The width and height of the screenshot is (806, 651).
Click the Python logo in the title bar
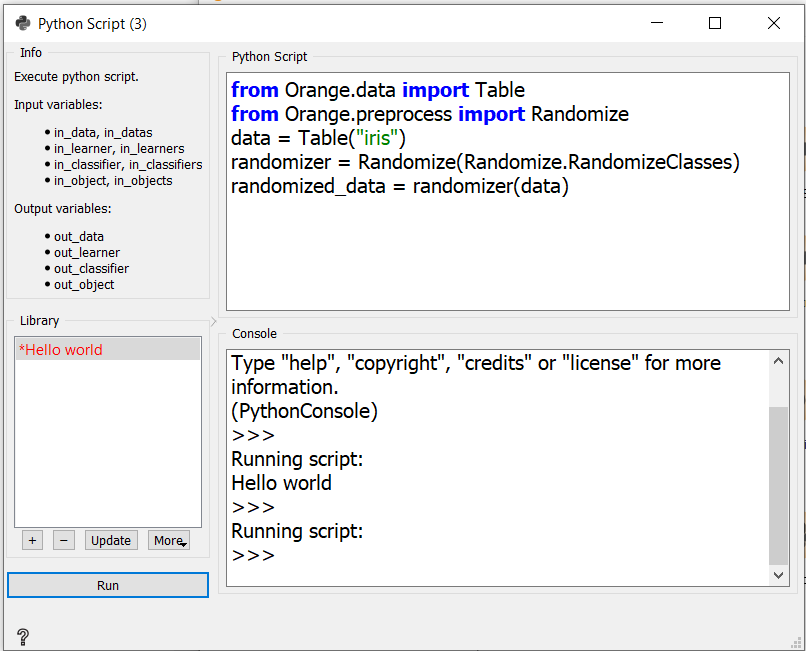pos(22,21)
